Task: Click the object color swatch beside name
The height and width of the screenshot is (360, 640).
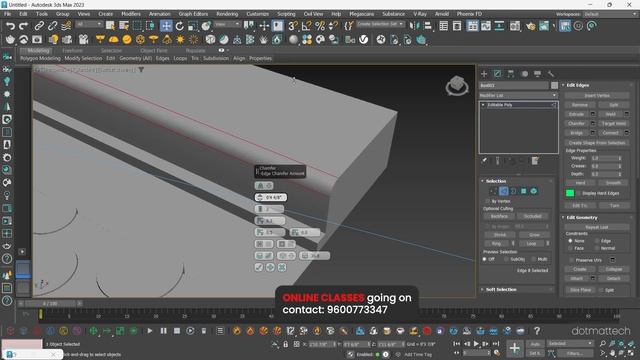Action: click(x=554, y=85)
